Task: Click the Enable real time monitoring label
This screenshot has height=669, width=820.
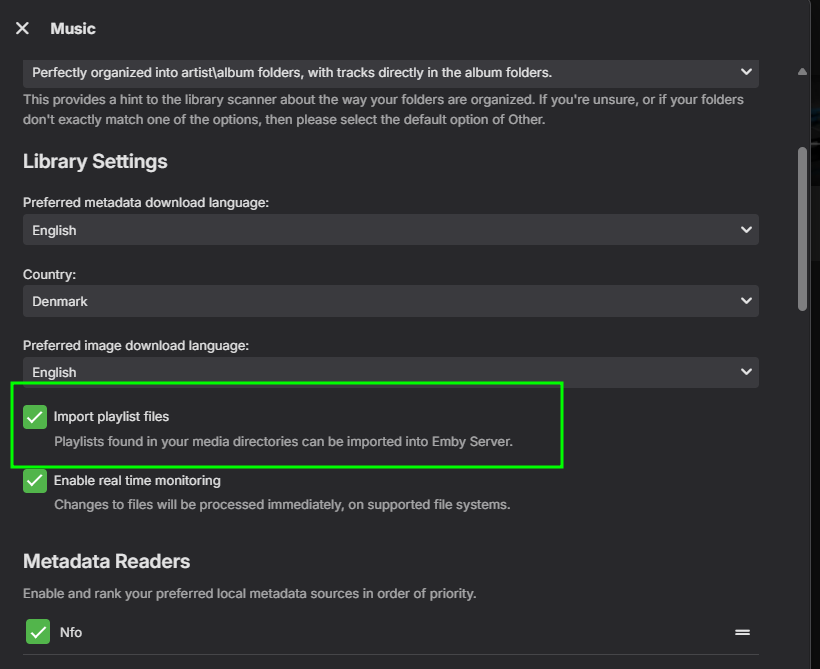Action: [137, 481]
